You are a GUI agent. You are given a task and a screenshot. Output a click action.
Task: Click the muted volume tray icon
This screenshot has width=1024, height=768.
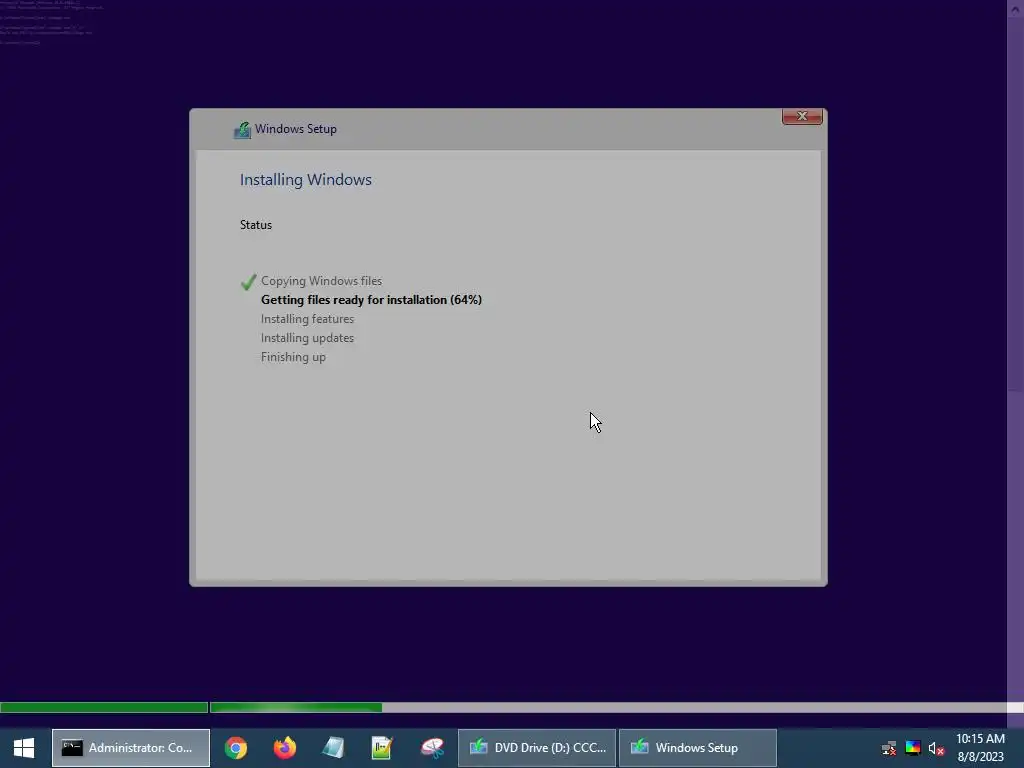coord(936,748)
